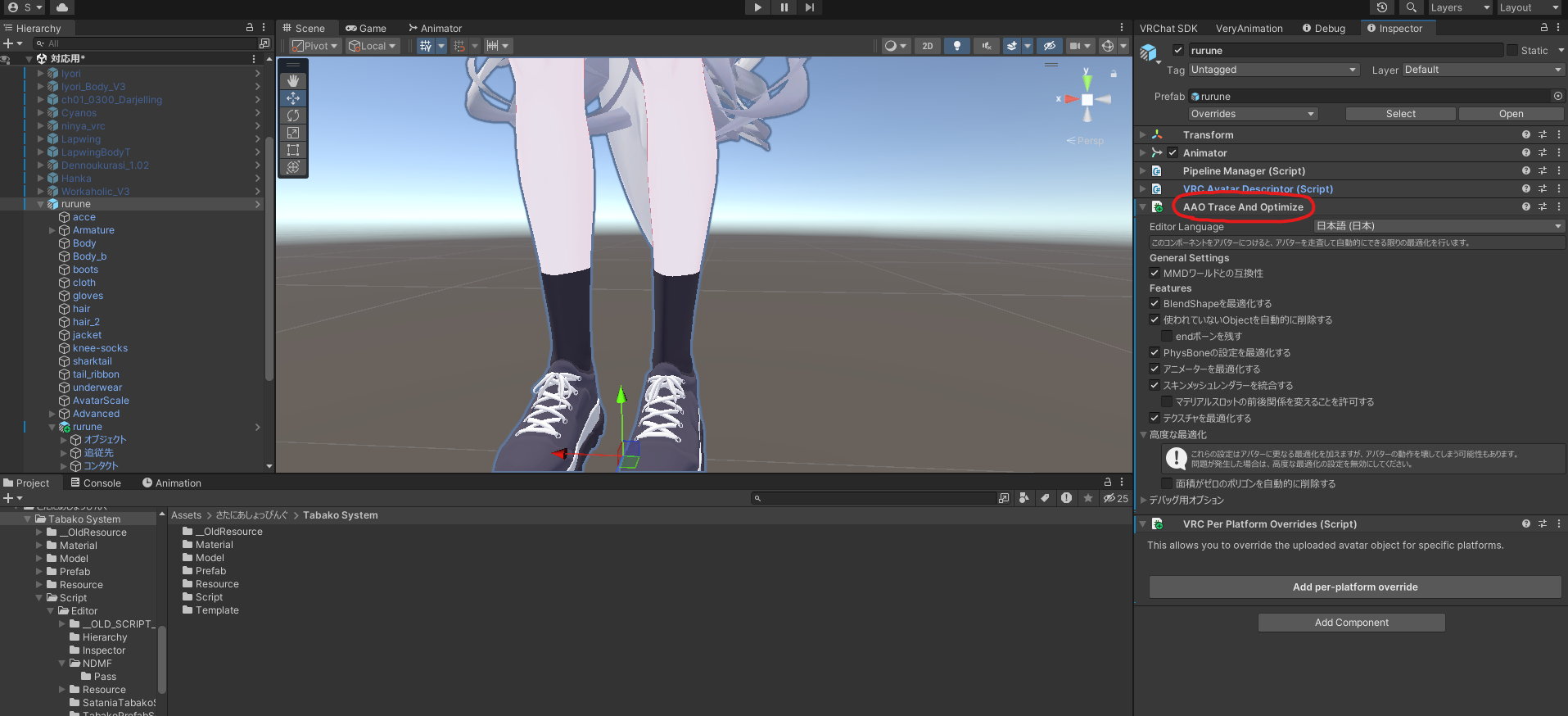The height and width of the screenshot is (716, 1568).
Task: Toggle 2D view mode
Action: [928, 46]
